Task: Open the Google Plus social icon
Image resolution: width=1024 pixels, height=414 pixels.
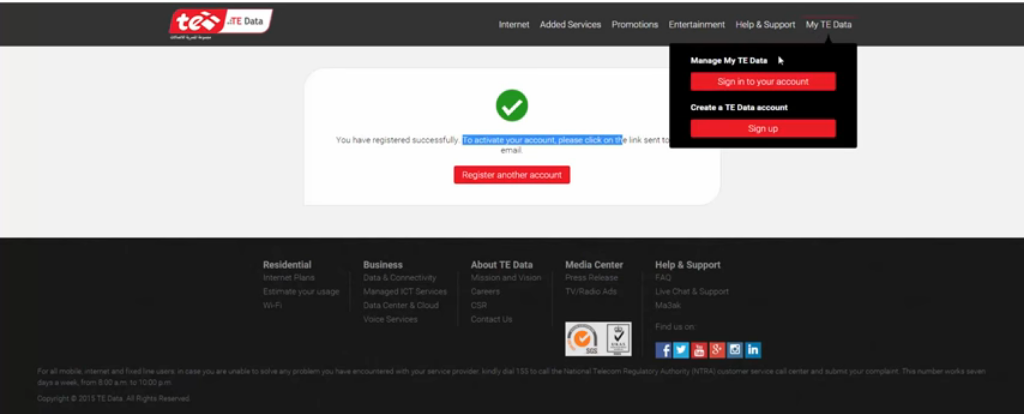Action: pos(717,350)
